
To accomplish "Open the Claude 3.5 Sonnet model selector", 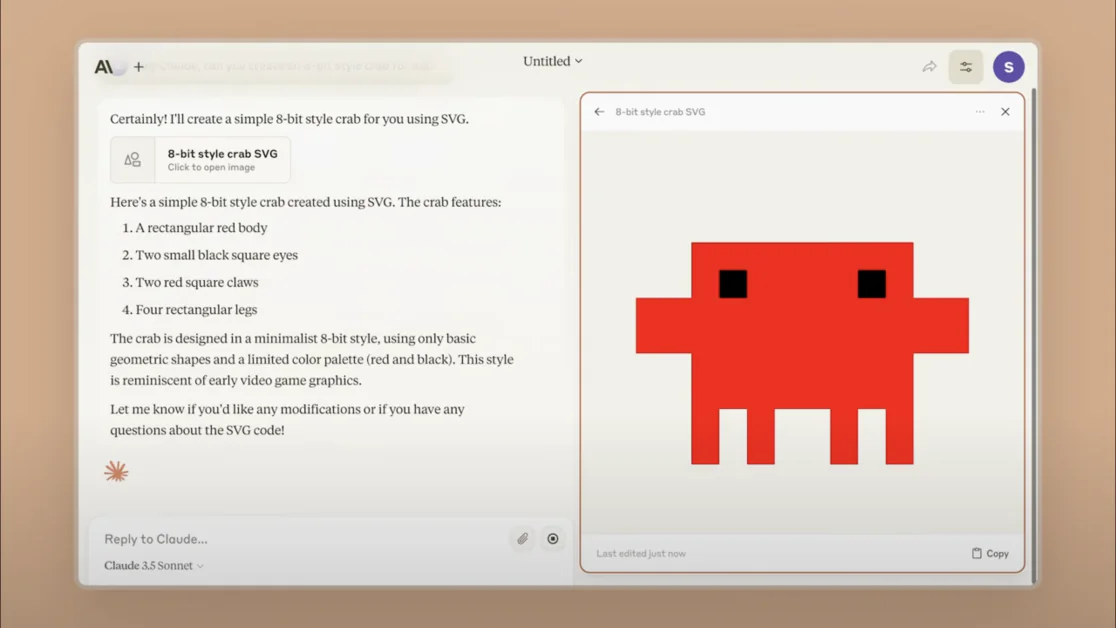I will point(154,566).
